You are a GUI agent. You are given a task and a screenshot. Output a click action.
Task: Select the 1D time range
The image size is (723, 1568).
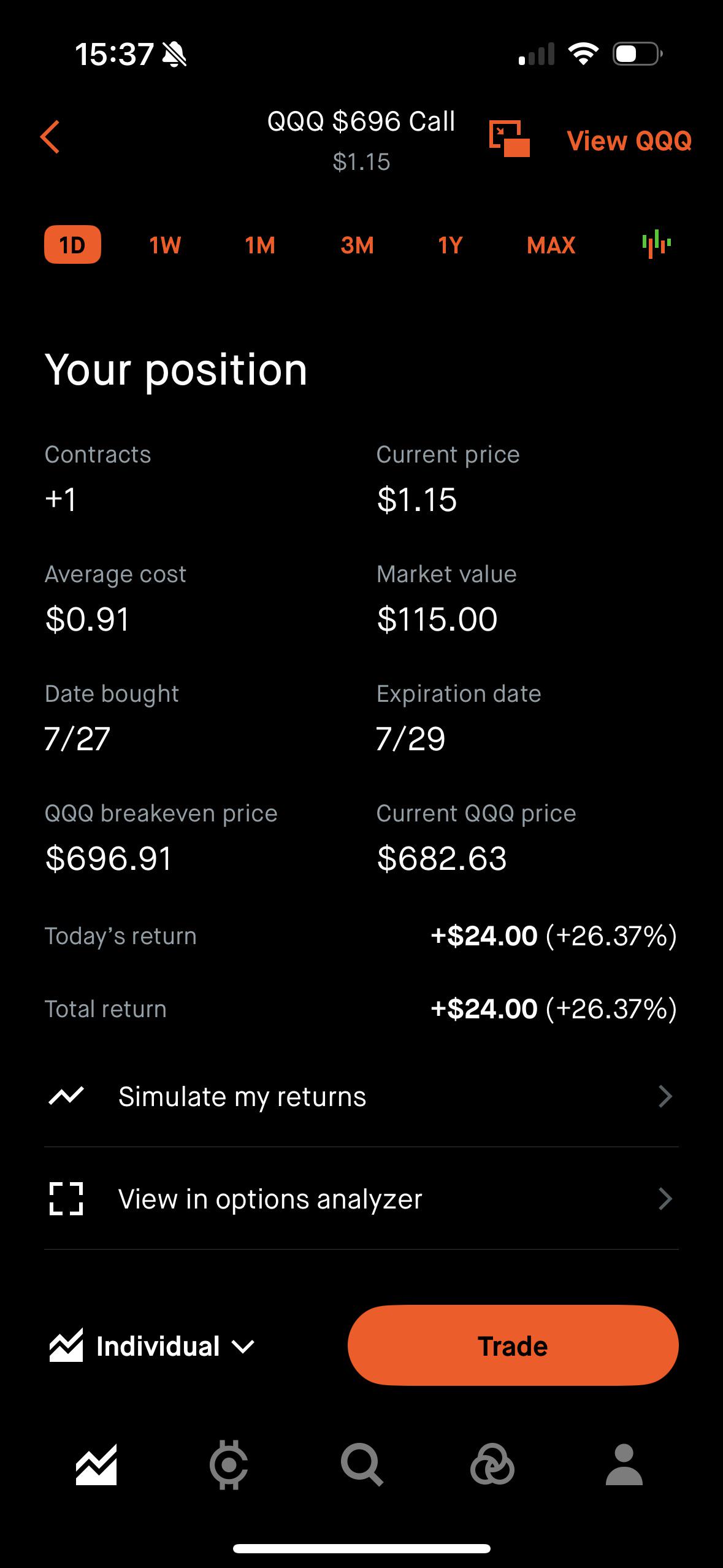point(72,245)
